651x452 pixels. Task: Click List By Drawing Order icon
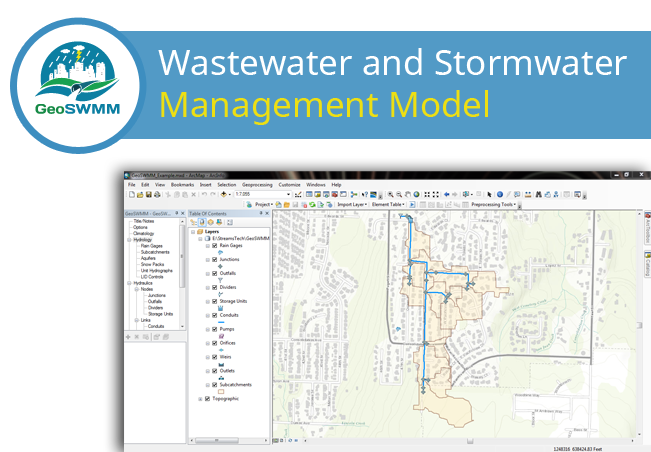(193, 222)
